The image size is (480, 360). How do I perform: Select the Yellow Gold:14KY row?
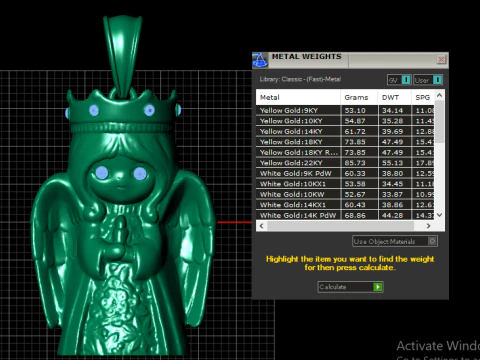(345, 131)
